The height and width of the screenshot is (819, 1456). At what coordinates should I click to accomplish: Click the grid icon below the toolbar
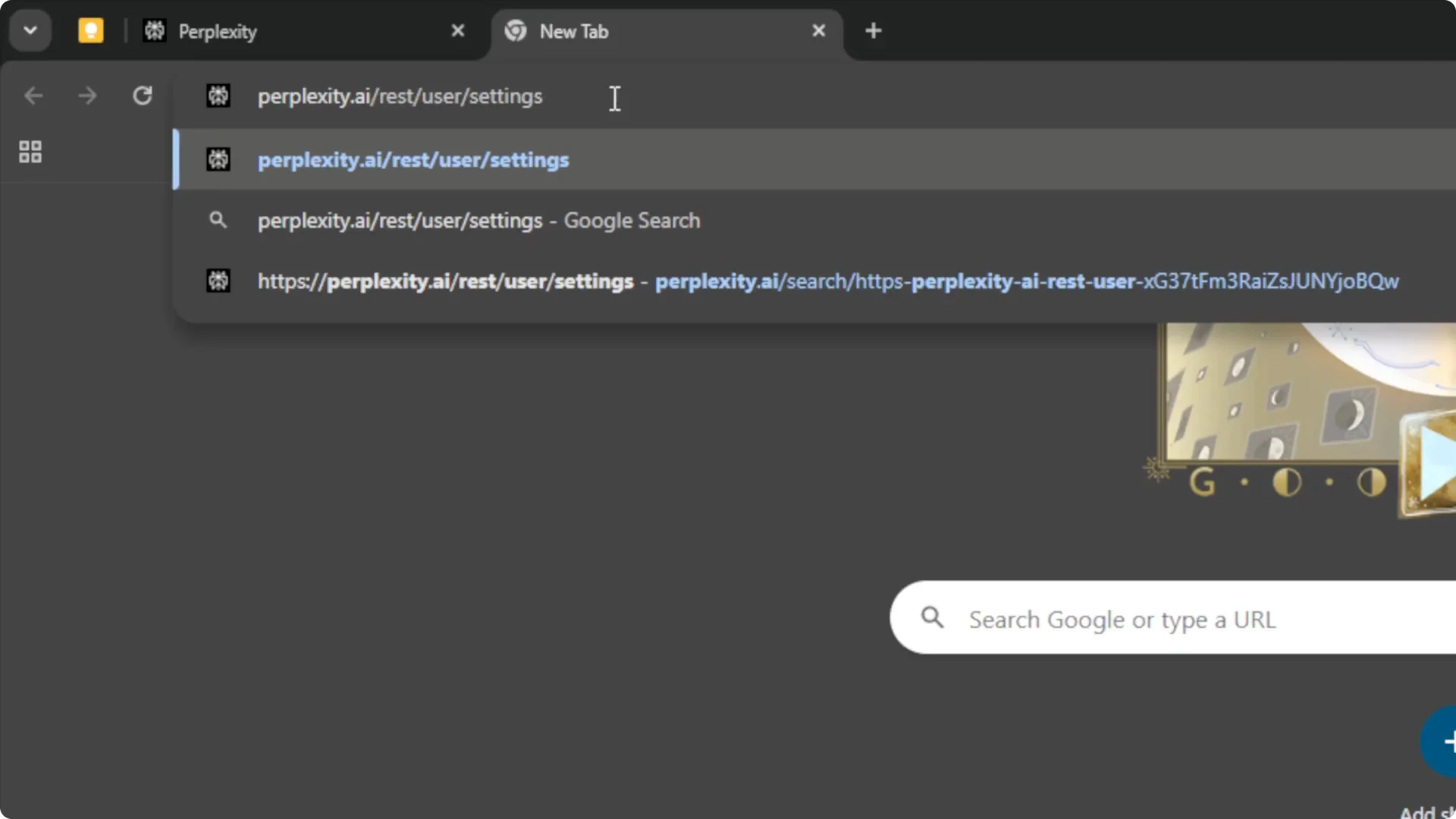(30, 152)
